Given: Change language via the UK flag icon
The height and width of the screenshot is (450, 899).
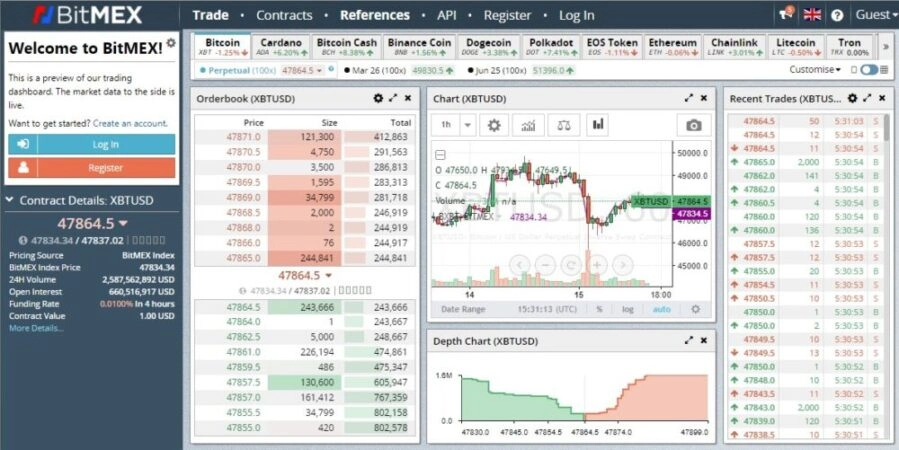Looking at the screenshot, I should pos(812,15).
